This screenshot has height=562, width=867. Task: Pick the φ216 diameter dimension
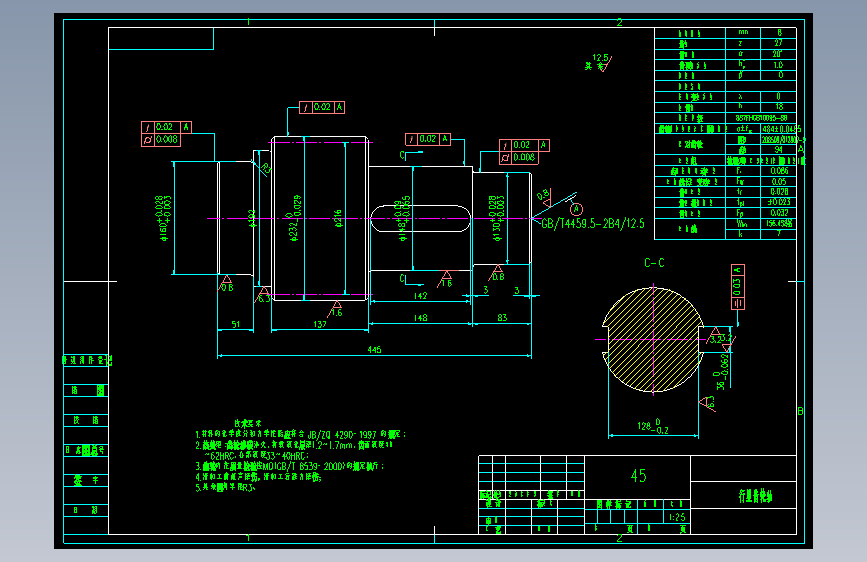point(338,218)
